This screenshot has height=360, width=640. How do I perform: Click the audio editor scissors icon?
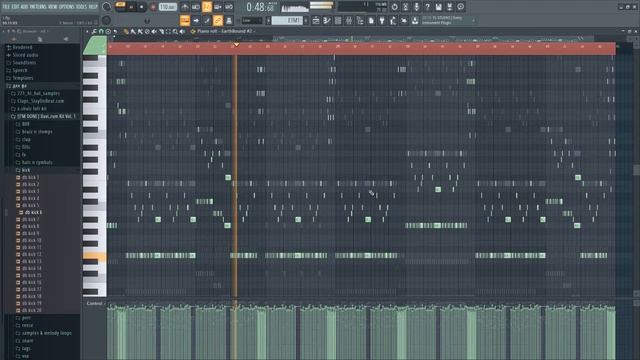click(405, 7)
